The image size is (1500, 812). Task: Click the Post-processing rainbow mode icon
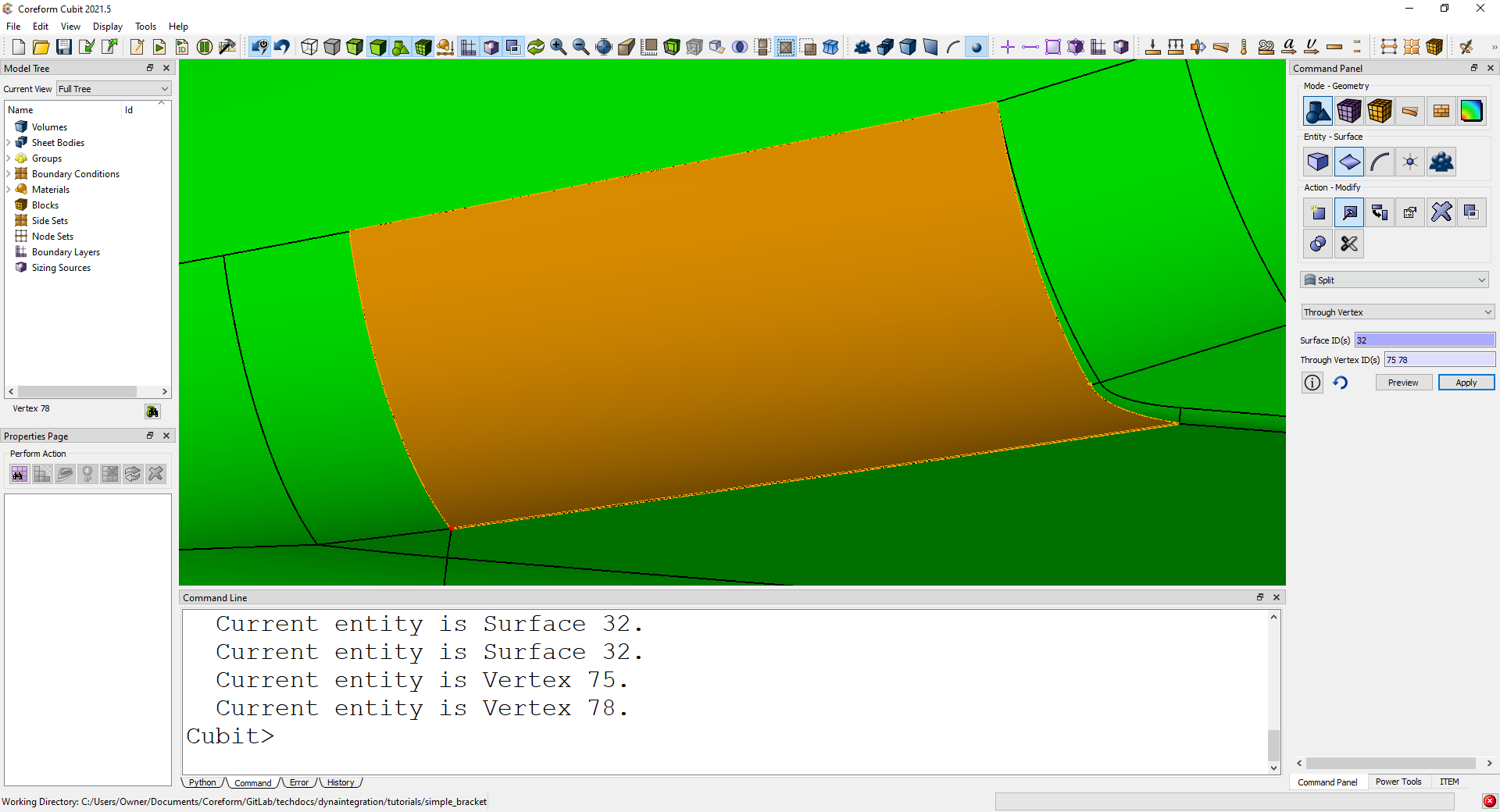click(x=1471, y=112)
